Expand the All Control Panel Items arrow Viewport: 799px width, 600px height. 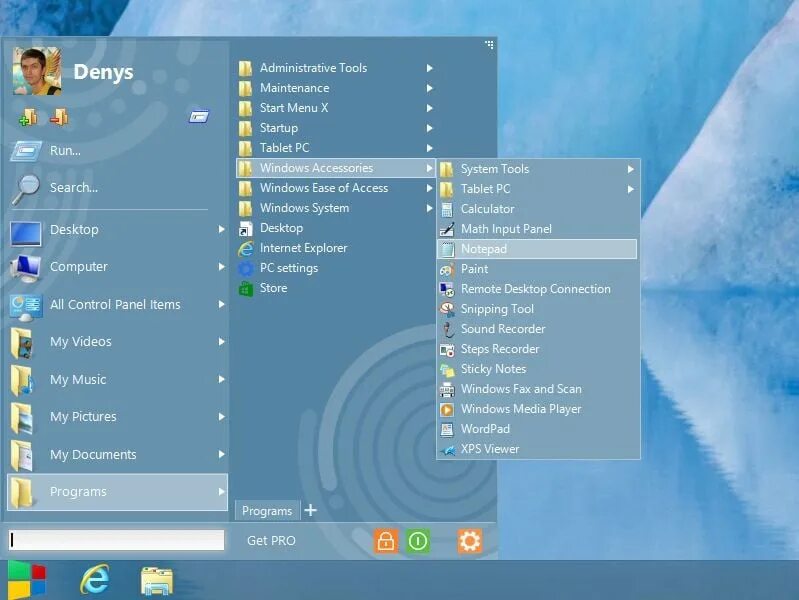[x=221, y=304]
